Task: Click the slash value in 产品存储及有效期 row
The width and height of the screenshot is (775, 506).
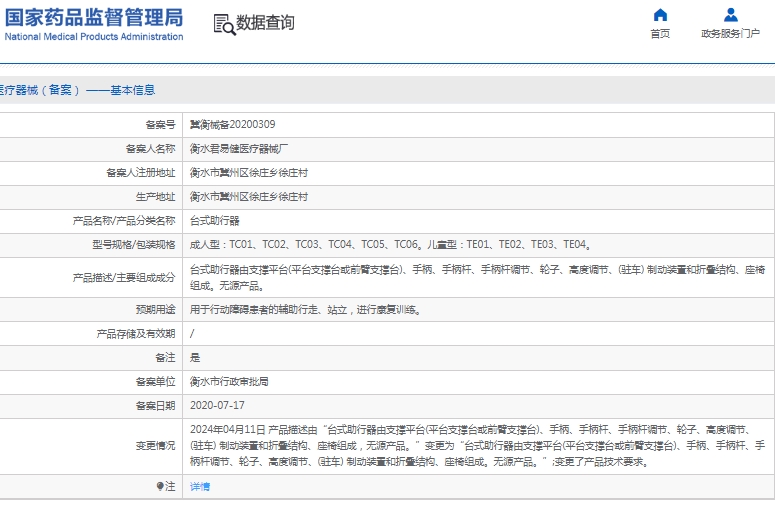Action: 192,334
